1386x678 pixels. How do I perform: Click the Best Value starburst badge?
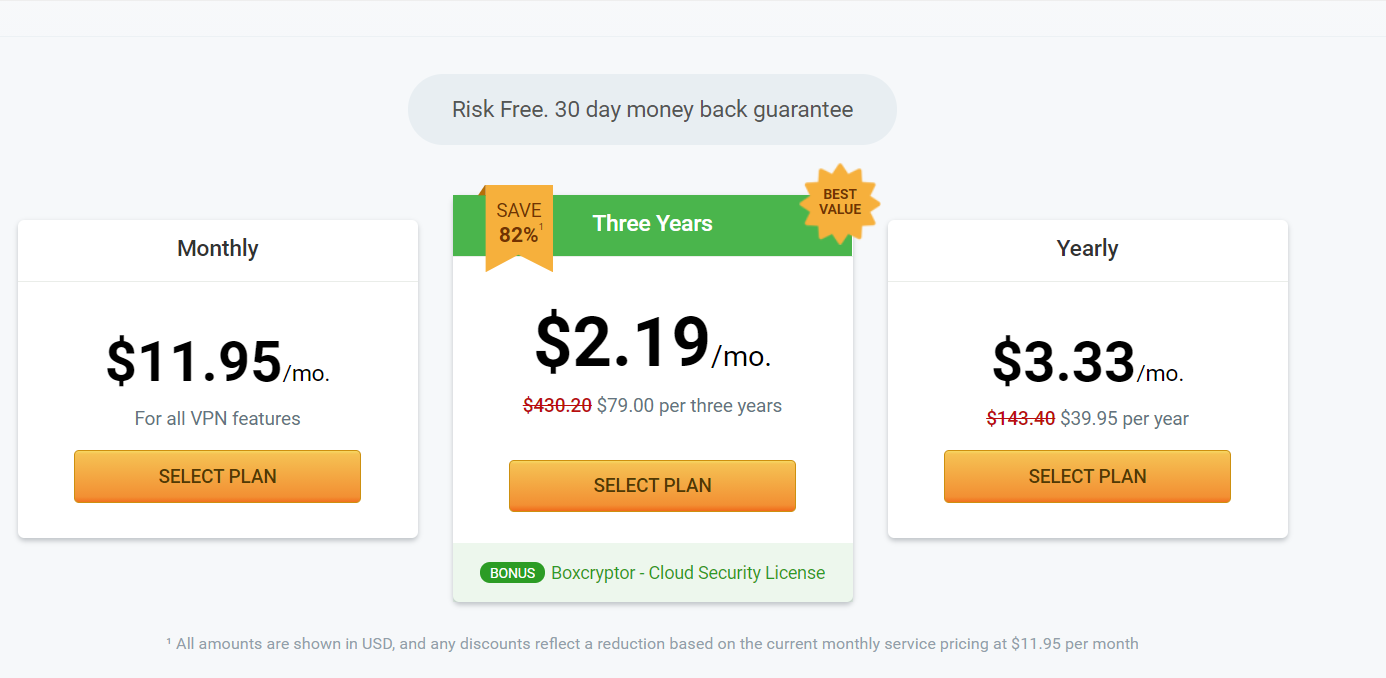[840, 203]
